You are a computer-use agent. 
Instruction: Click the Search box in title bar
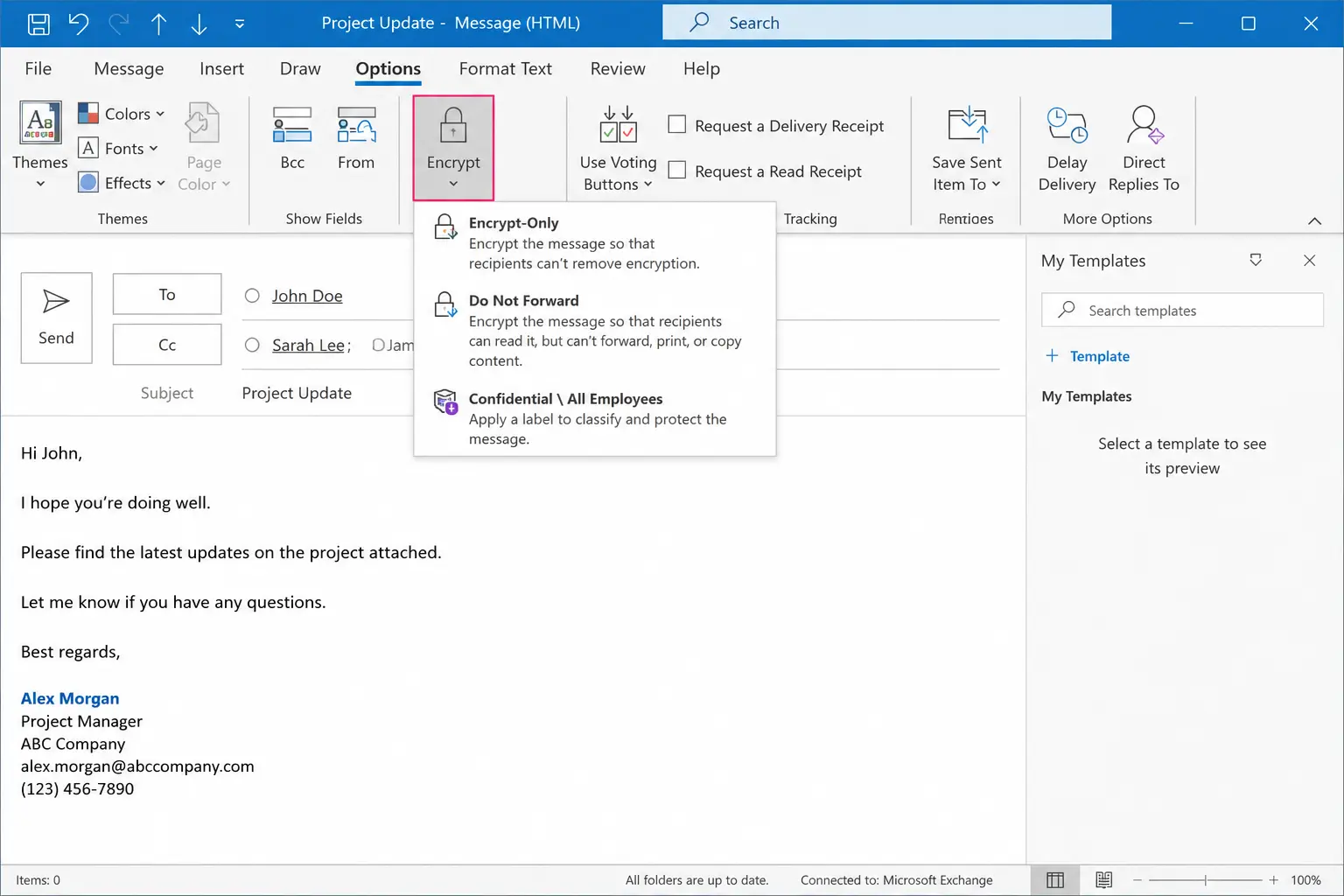click(x=887, y=23)
